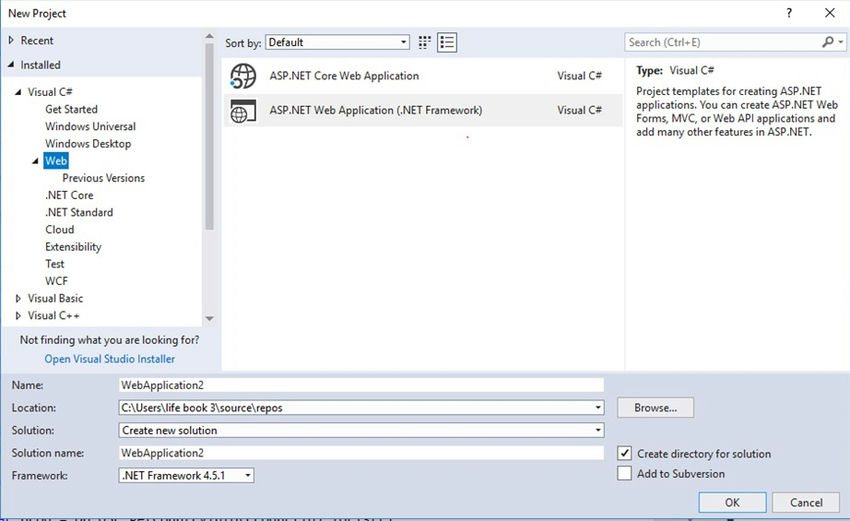Select the .NET Core category
Screen dimensions: 850x521
(x=69, y=195)
